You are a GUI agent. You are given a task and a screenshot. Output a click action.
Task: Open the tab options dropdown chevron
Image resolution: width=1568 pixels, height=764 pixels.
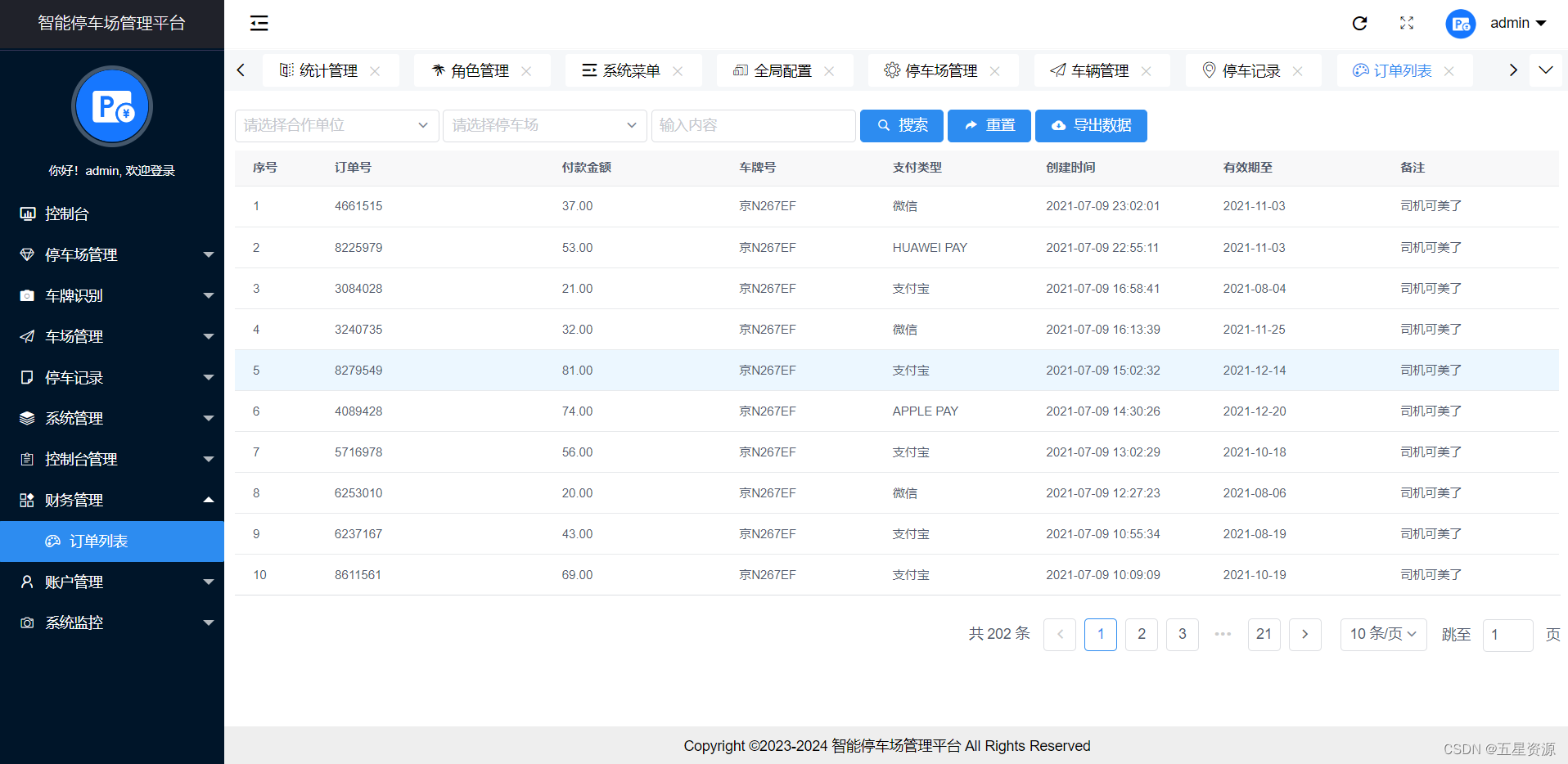(1546, 70)
